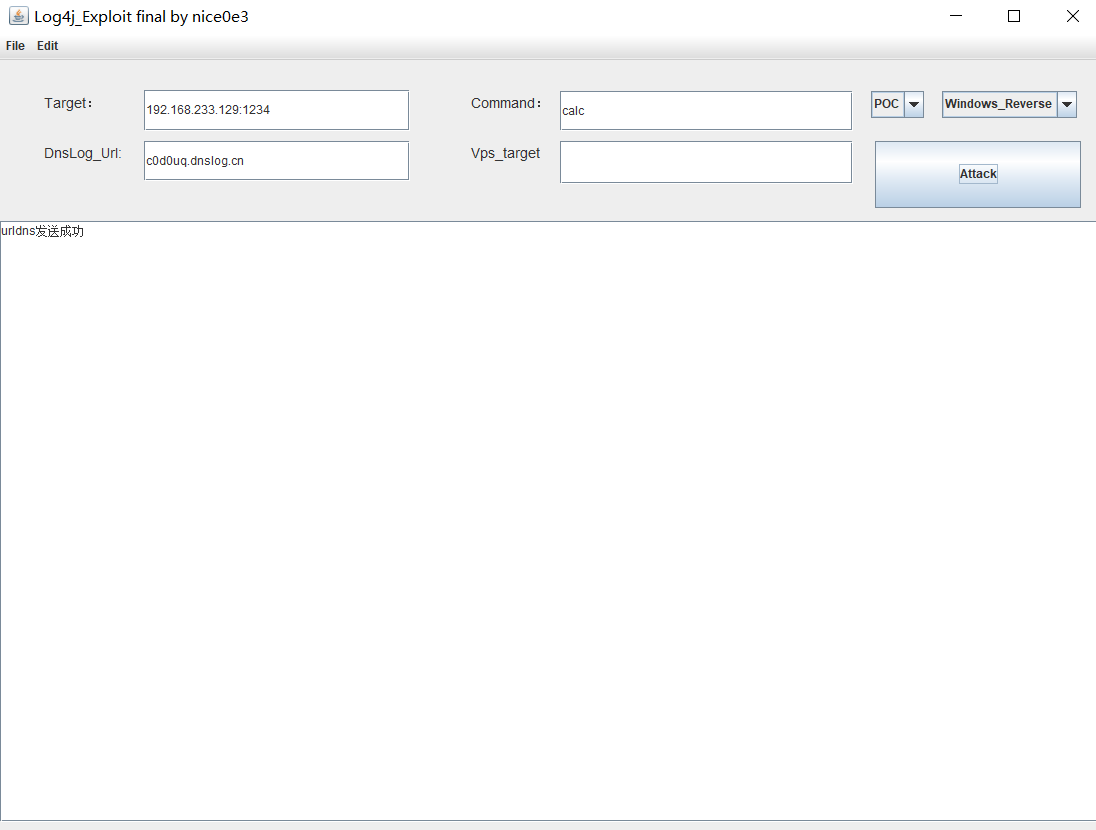
Task: Click the Vps_target label
Action: (x=505, y=154)
